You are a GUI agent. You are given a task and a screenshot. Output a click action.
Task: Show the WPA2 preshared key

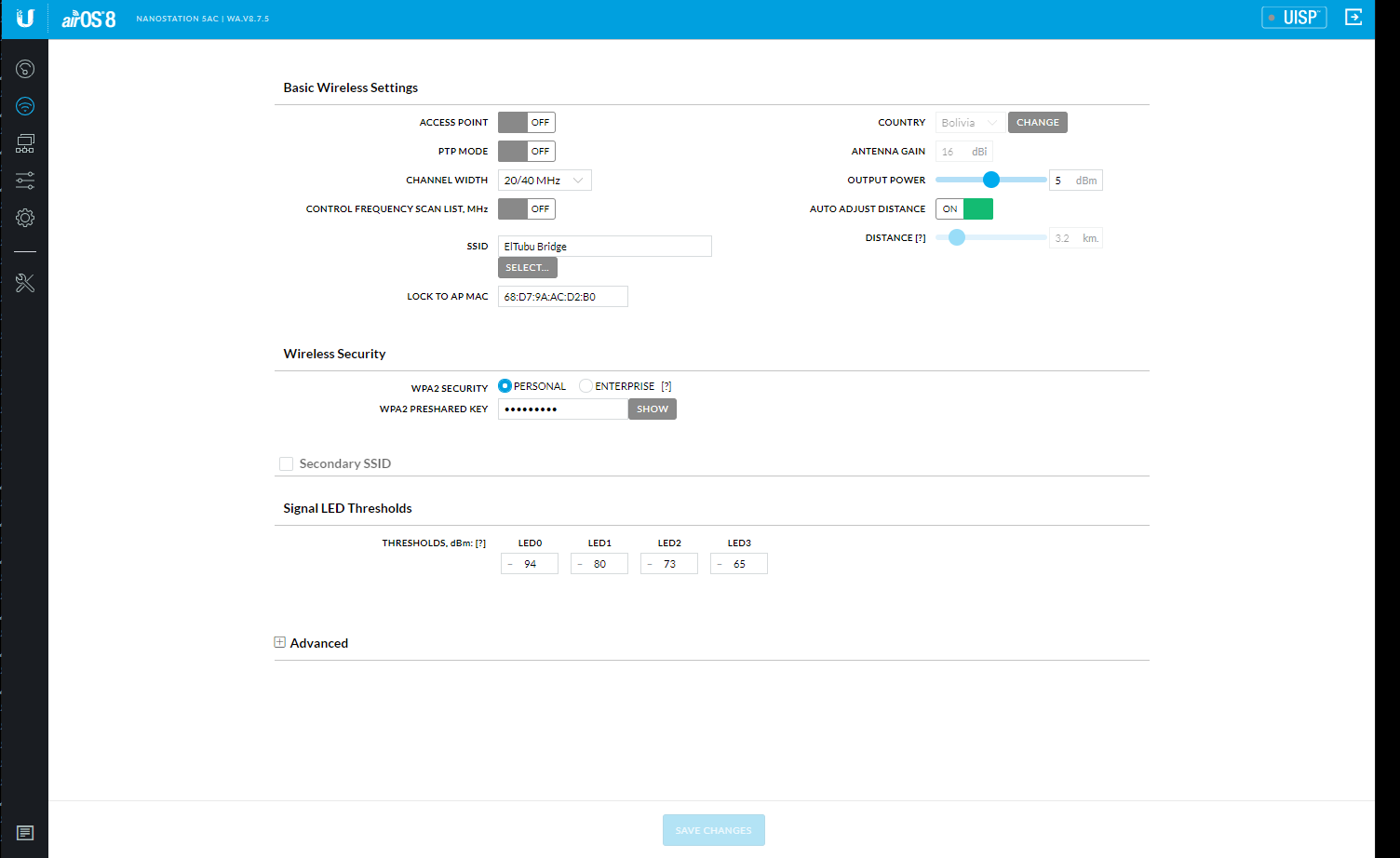pyautogui.click(x=652, y=409)
